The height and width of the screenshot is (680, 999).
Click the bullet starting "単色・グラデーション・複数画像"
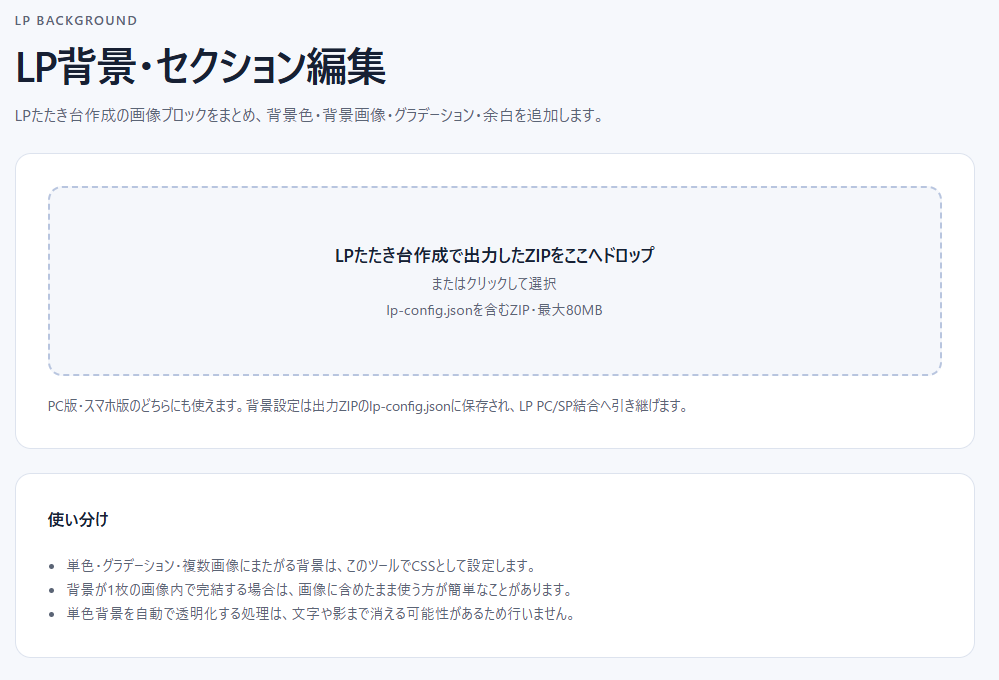302,565
